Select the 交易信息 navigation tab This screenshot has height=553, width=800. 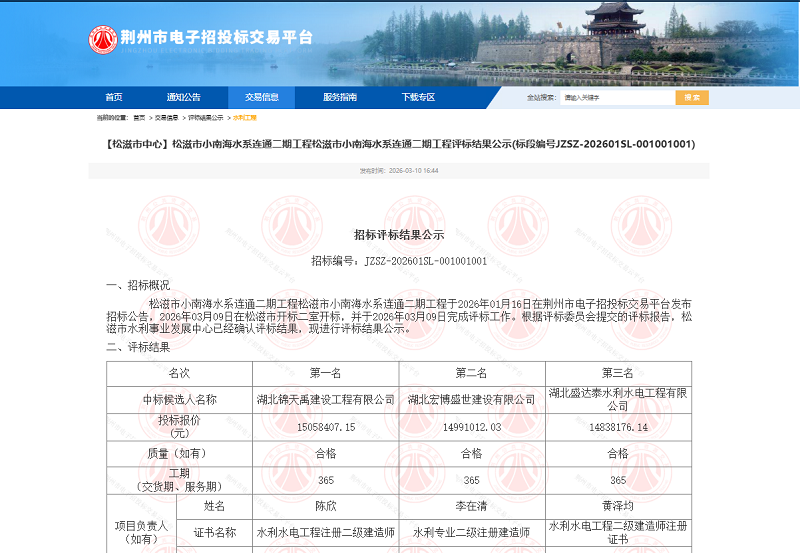click(x=262, y=97)
